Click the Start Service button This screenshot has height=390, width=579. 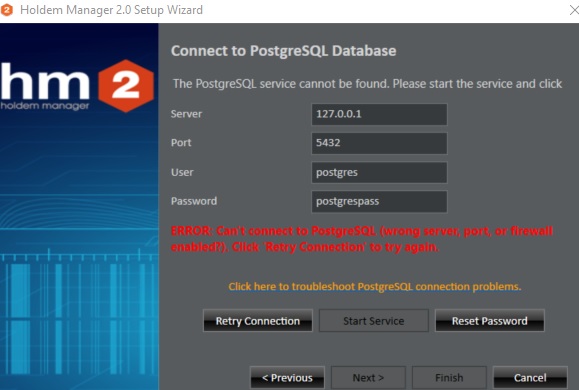[x=374, y=321]
